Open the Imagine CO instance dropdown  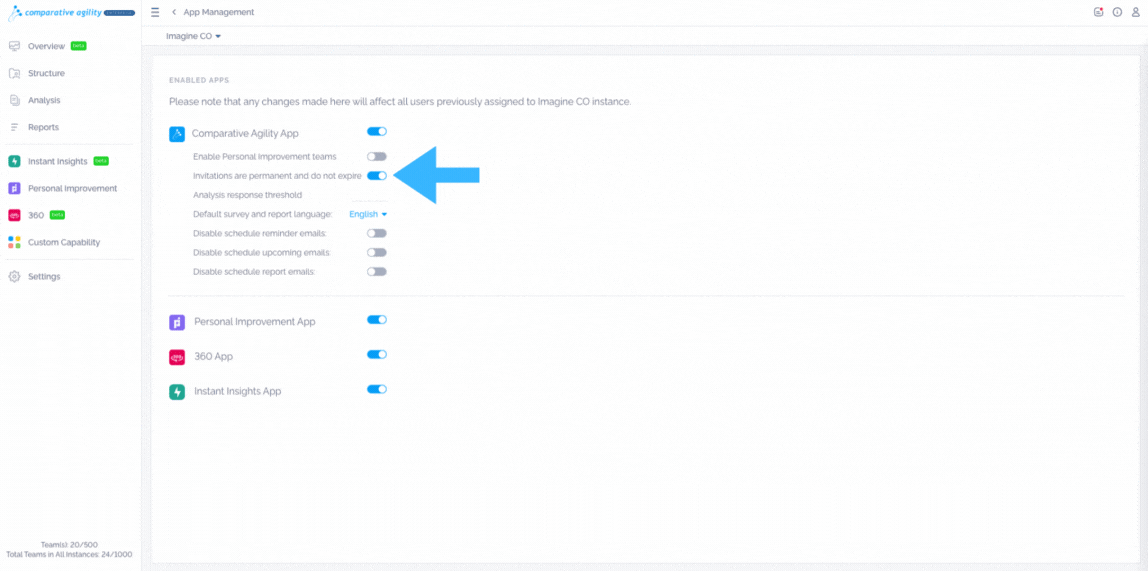(193, 36)
